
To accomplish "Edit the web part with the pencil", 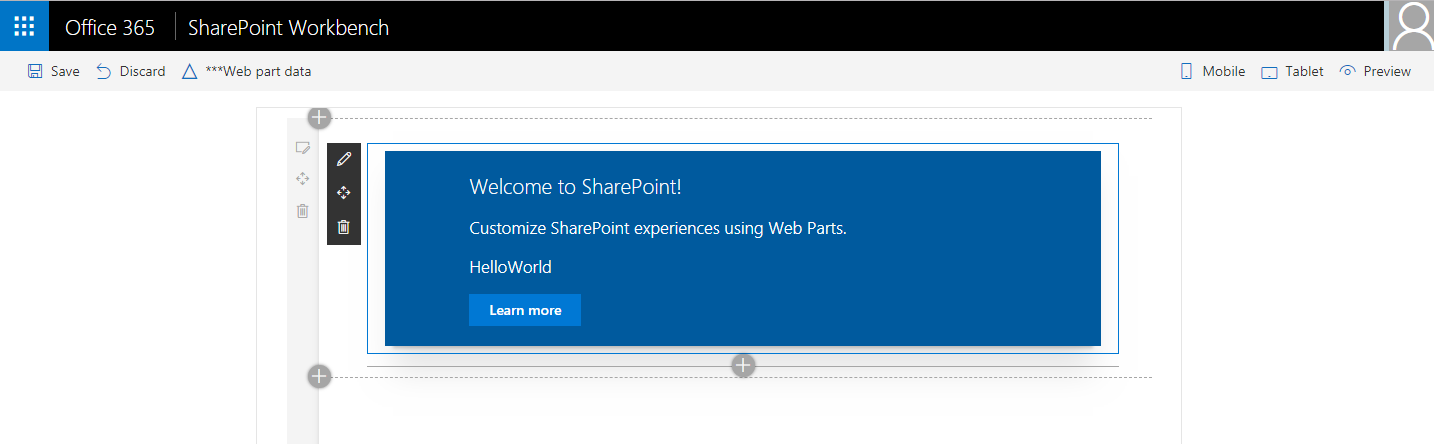I will point(344,159).
